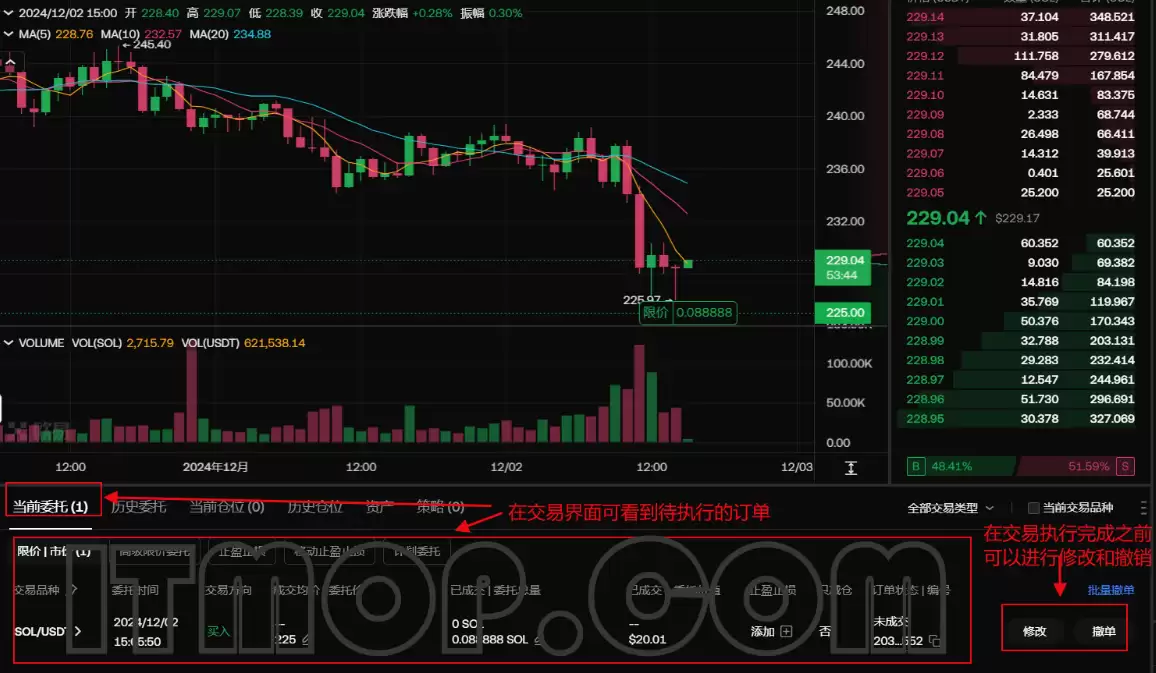Click the chart auto-fit height icon
The height and width of the screenshot is (673, 1156).
(851, 467)
